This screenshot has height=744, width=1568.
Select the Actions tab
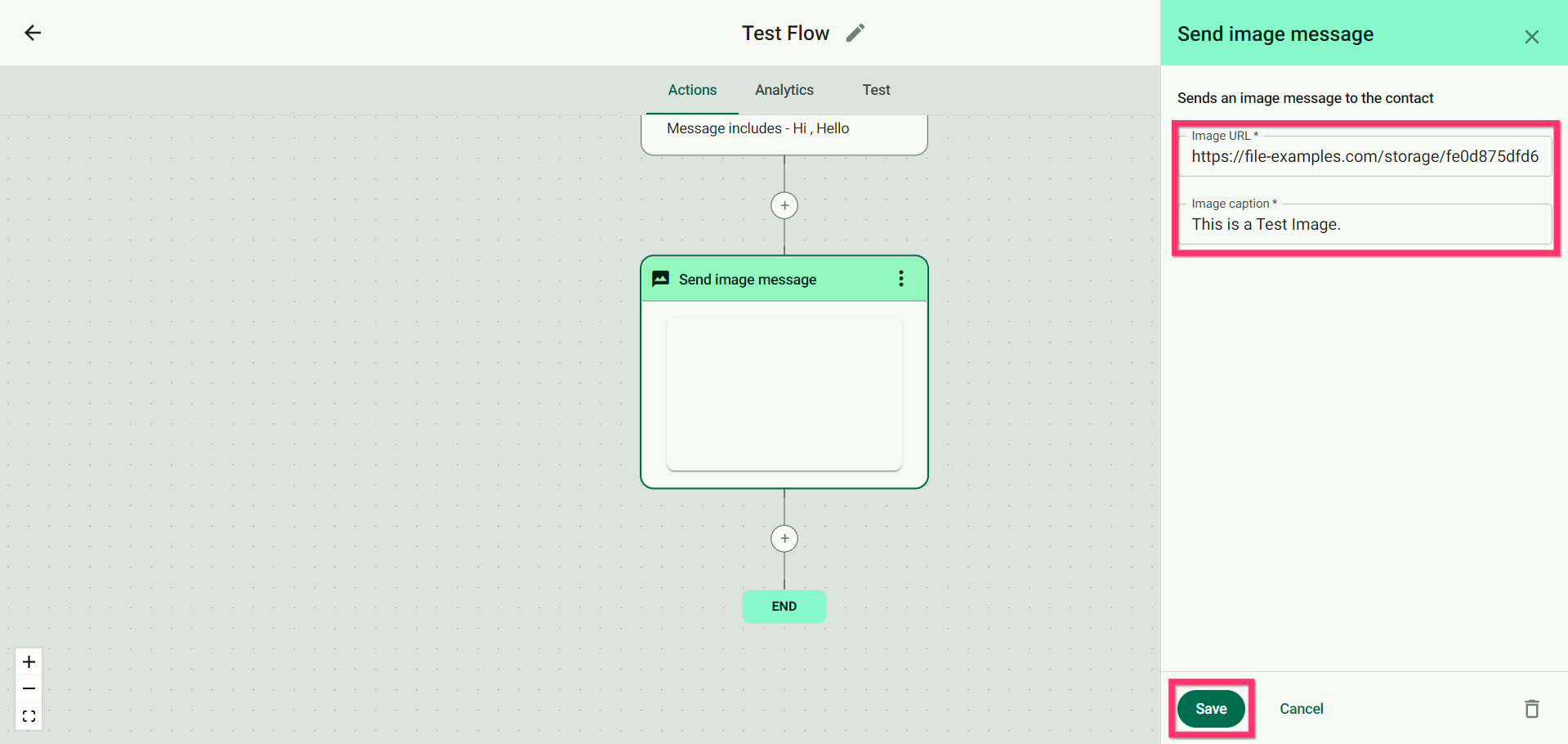(x=692, y=90)
